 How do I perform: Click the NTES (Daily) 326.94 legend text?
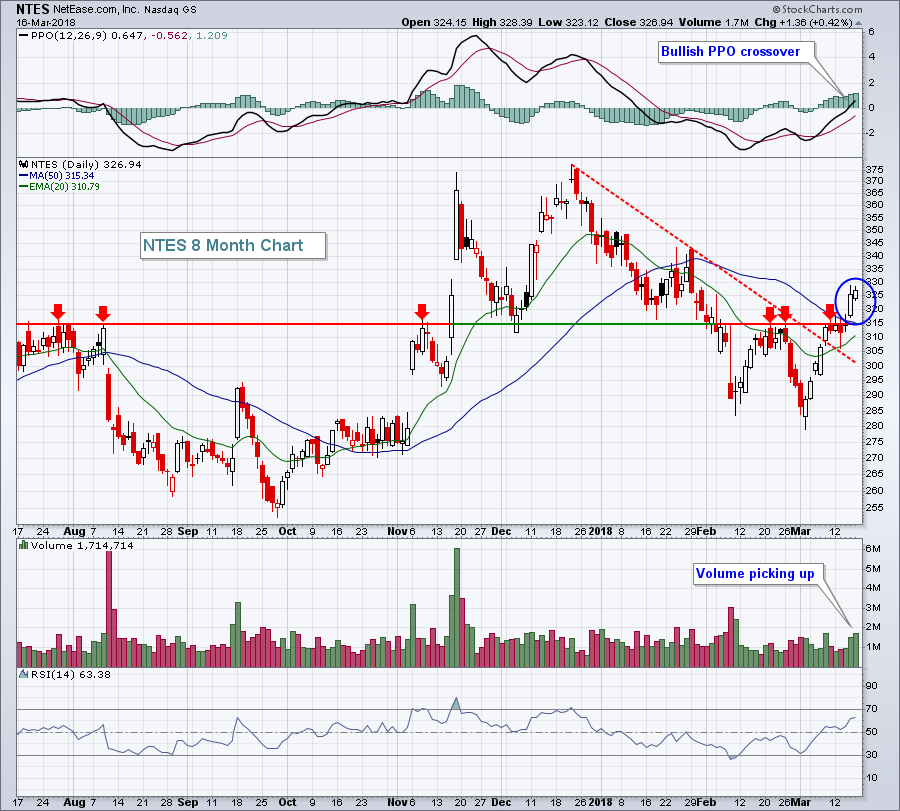tap(86, 164)
